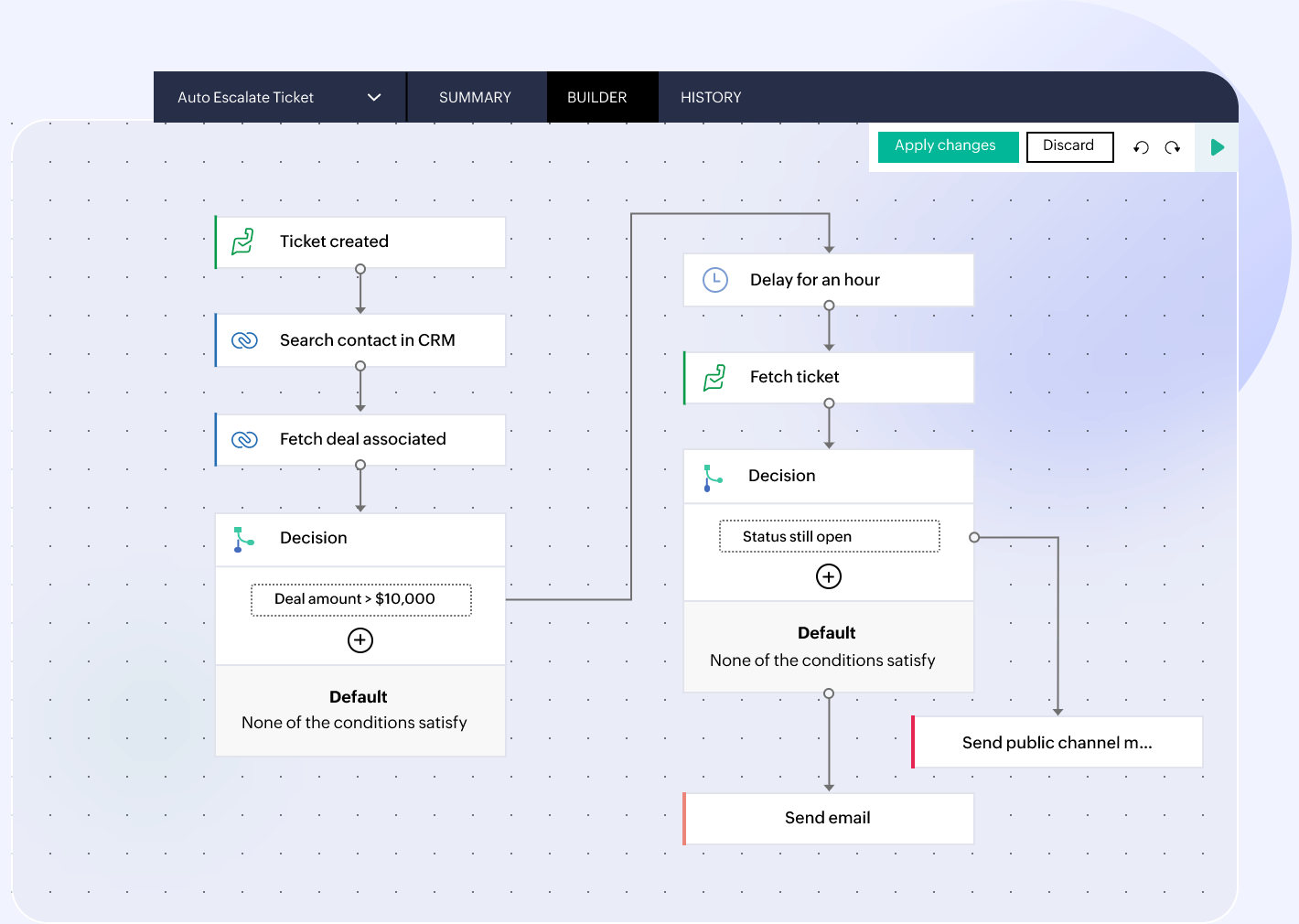This screenshot has height=924, width=1299.
Task: Select the Send email action node
Action: pyautogui.click(x=827, y=818)
